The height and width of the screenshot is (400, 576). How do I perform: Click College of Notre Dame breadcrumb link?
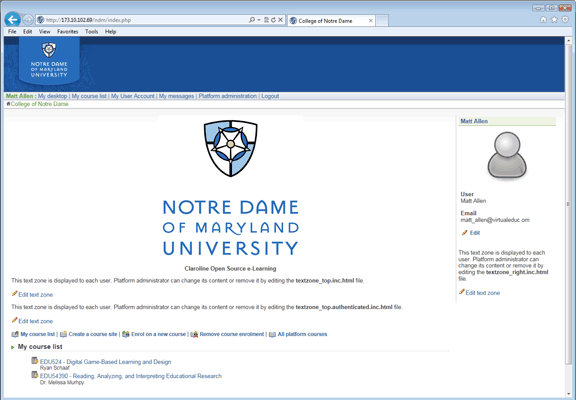point(40,104)
